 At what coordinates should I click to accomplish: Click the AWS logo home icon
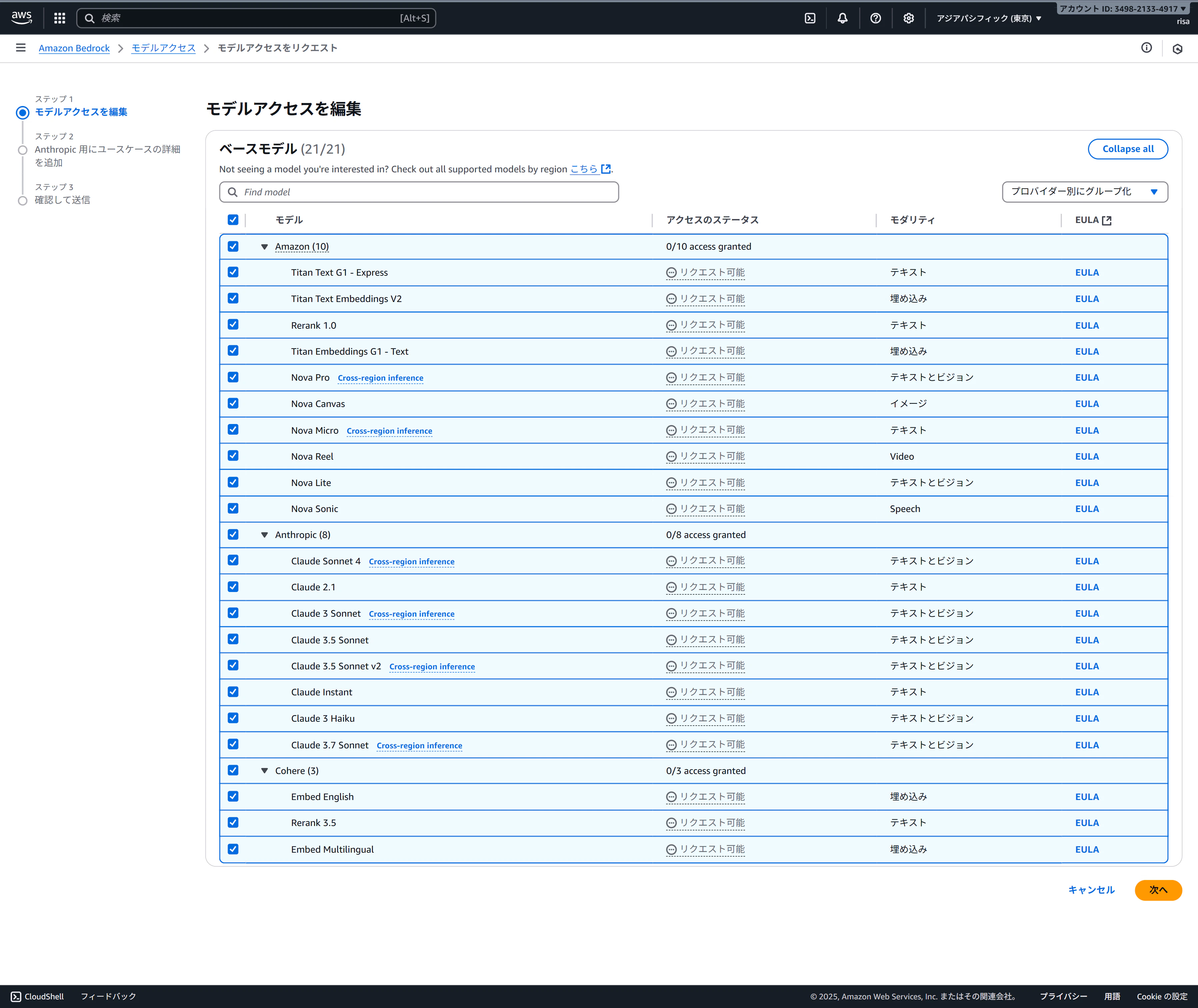coord(22,18)
